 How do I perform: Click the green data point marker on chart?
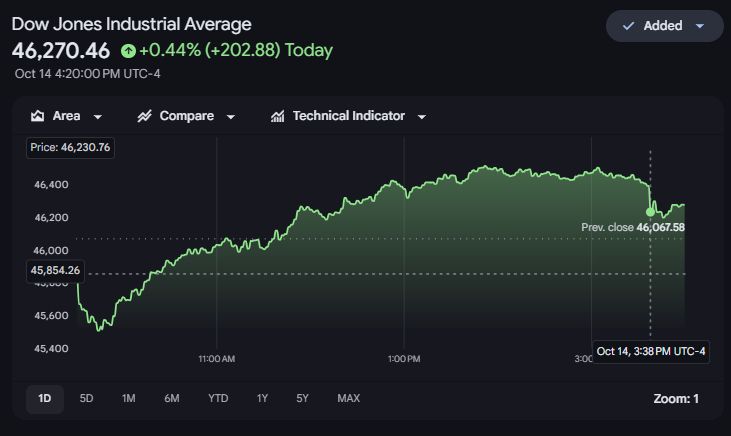tap(650, 212)
